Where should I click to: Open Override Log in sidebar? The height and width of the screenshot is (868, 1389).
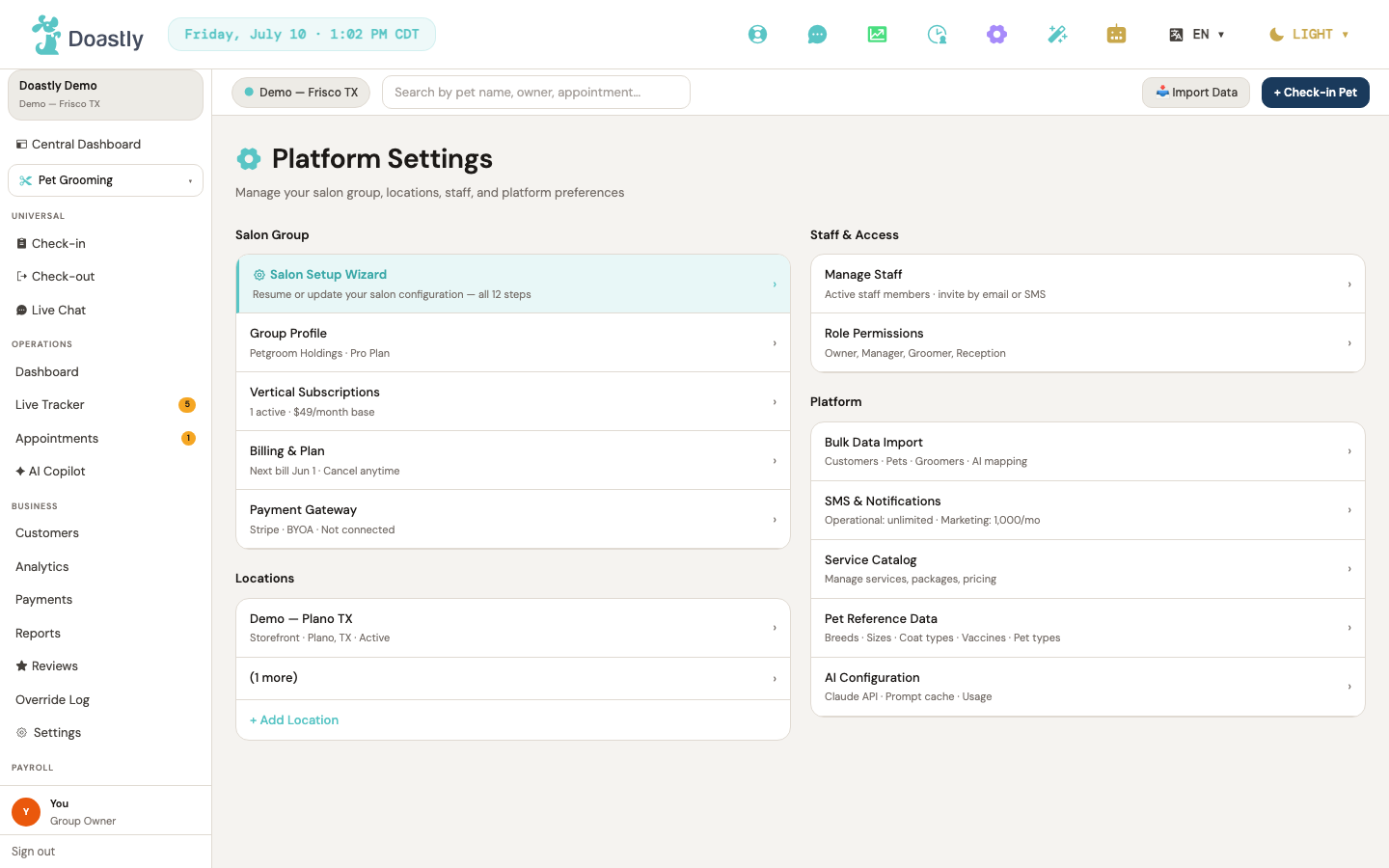coord(106,700)
